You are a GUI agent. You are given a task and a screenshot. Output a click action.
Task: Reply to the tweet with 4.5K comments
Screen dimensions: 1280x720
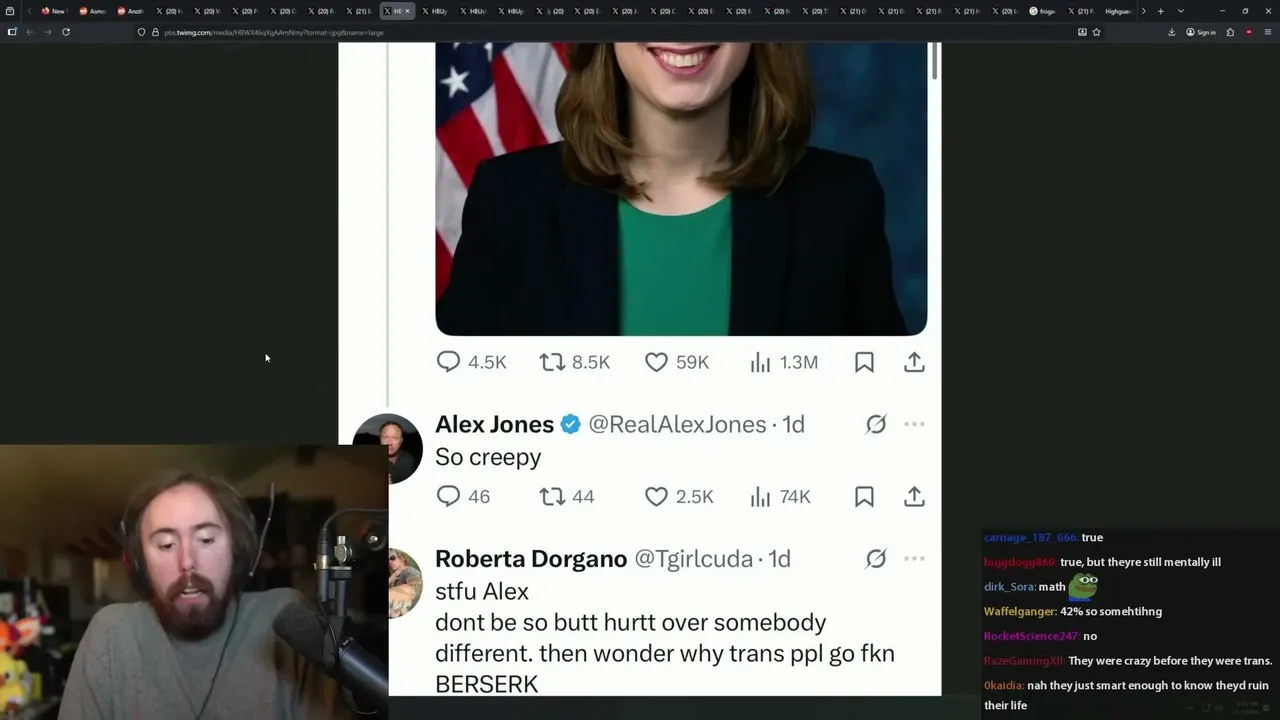pos(472,362)
